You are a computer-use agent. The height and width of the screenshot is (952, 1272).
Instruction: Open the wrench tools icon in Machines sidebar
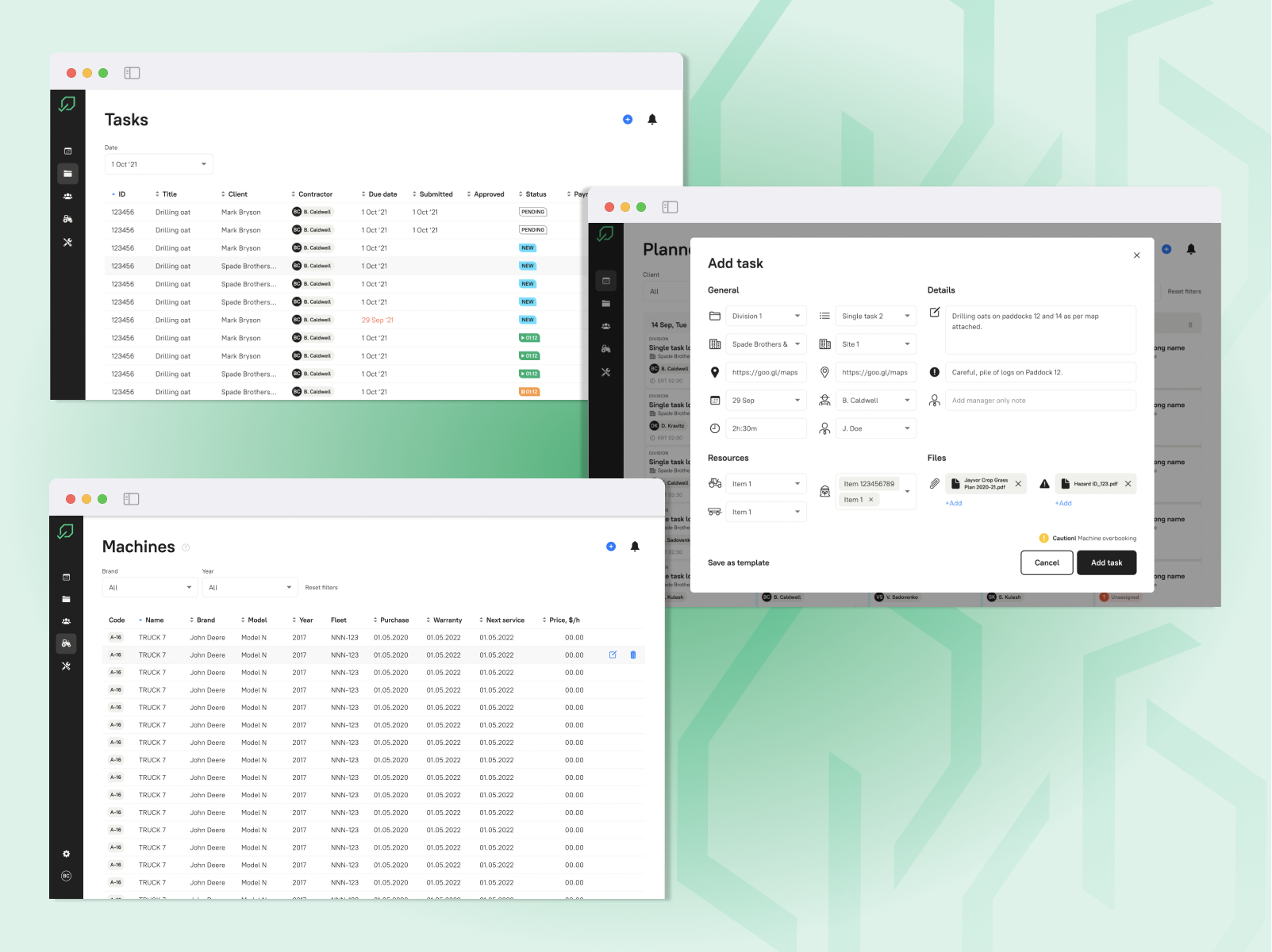(x=66, y=666)
